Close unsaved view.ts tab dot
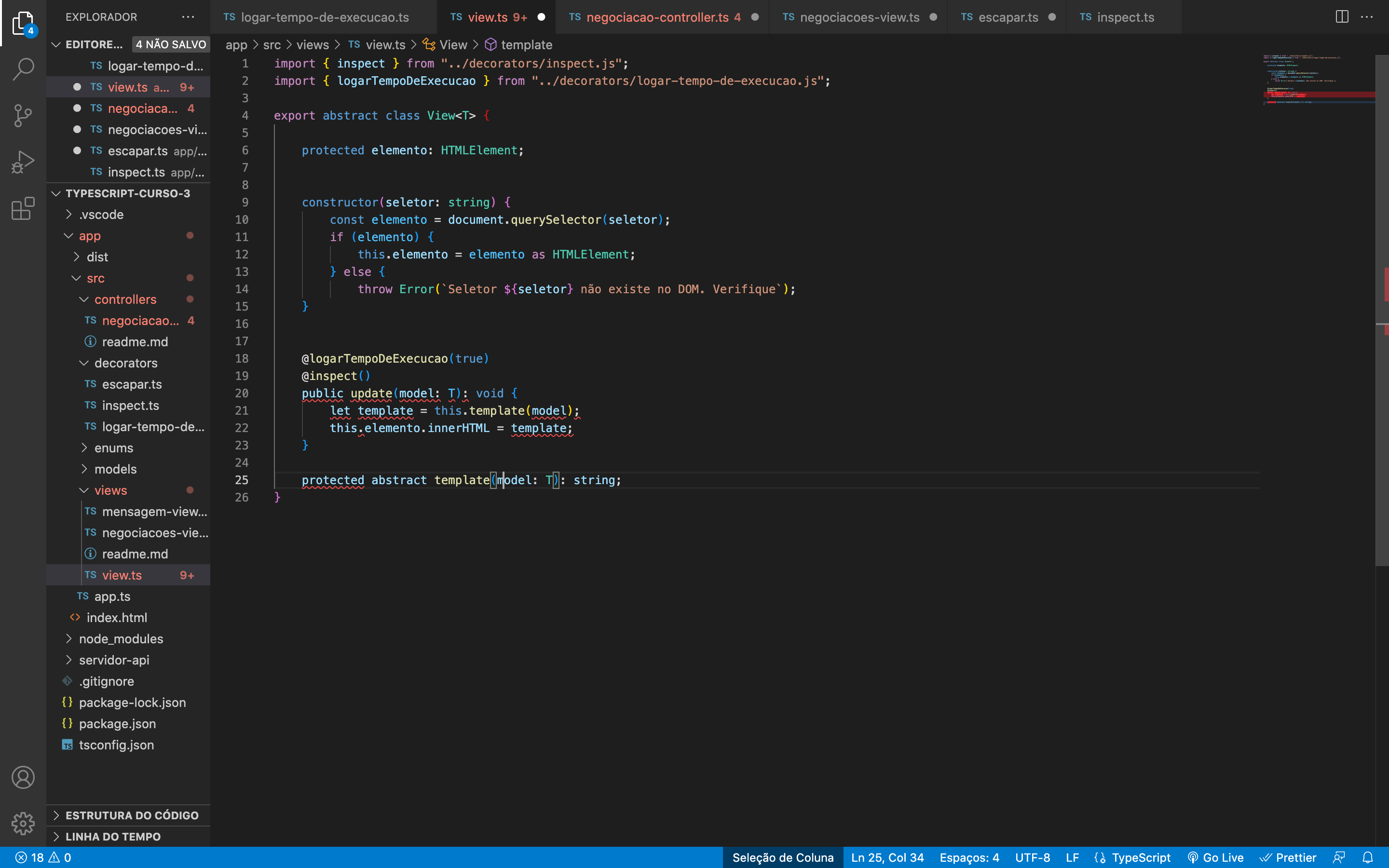 tap(541, 17)
